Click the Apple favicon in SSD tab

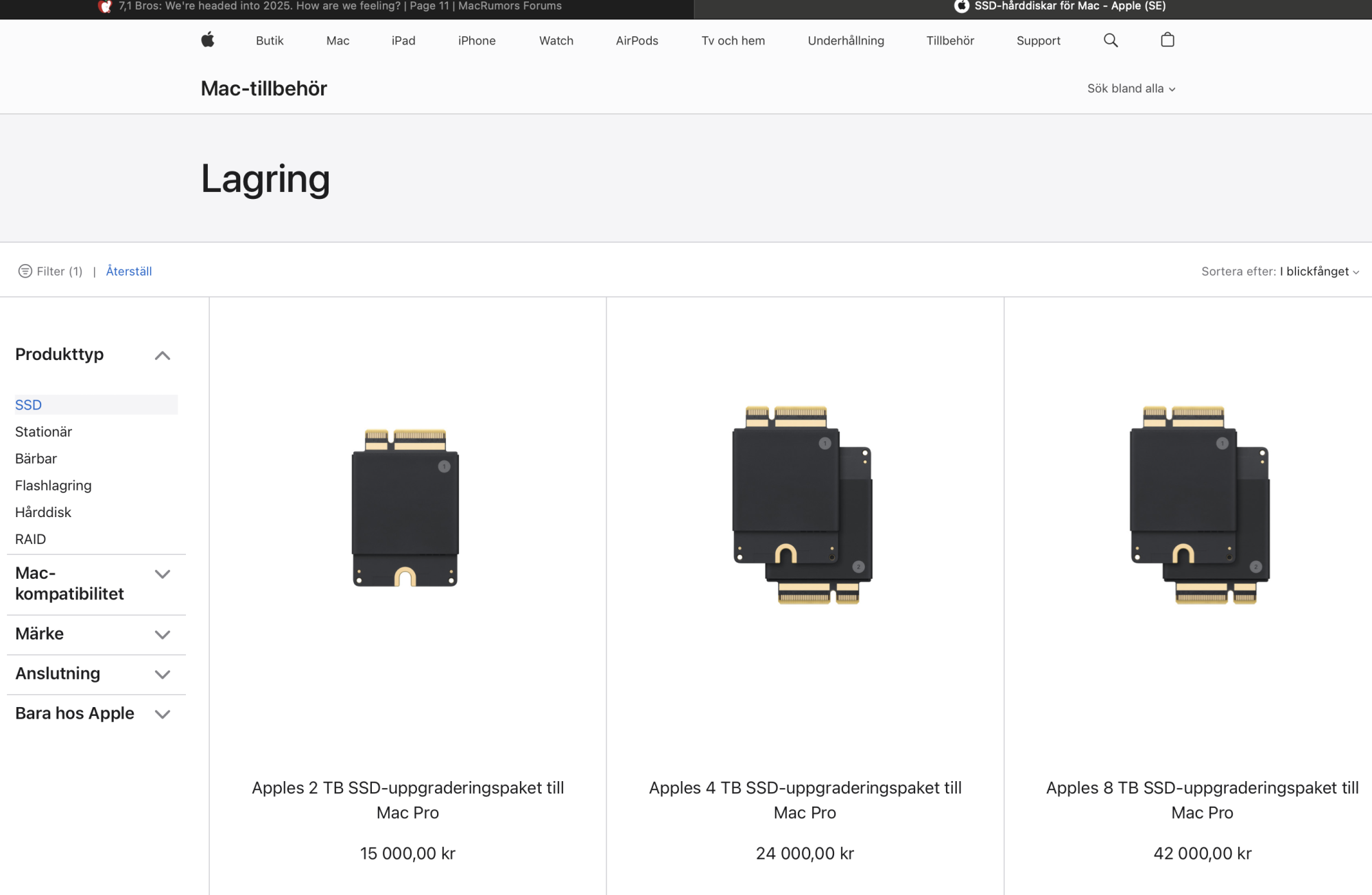pos(962,6)
